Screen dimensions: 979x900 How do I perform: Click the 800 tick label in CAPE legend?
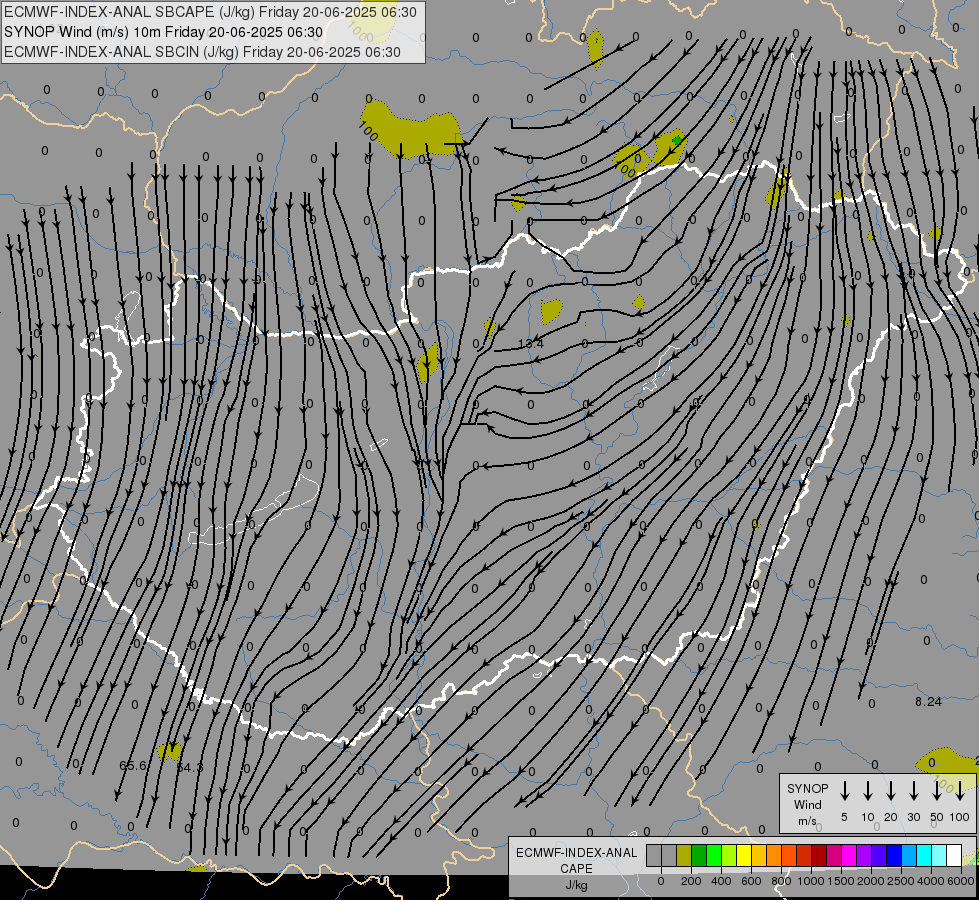[x=781, y=881]
